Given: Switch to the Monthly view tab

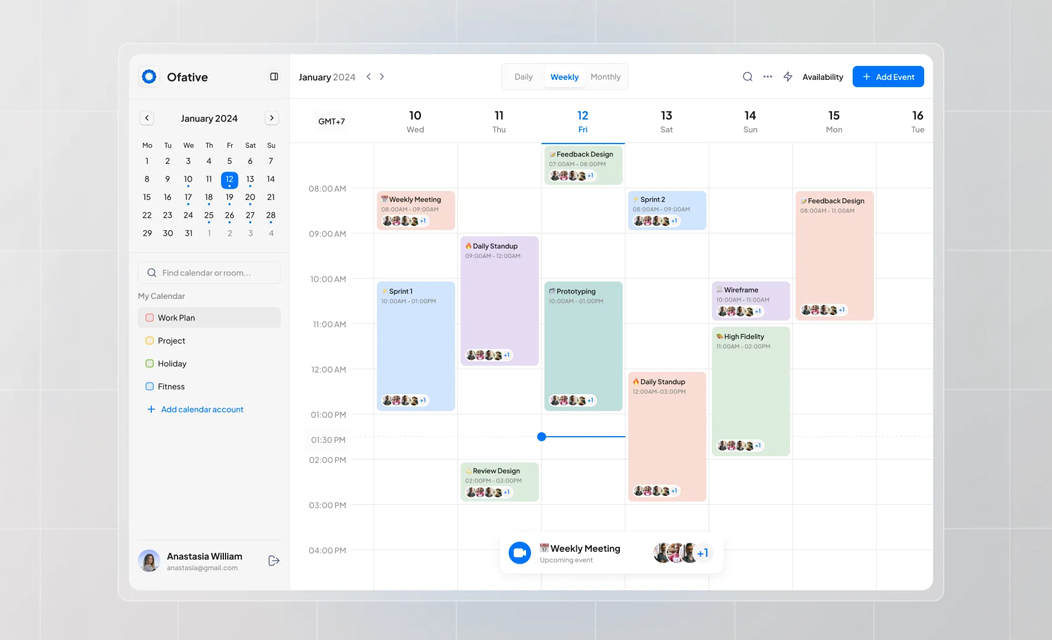Looking at the screenshot, I should (x=605, y=77).
